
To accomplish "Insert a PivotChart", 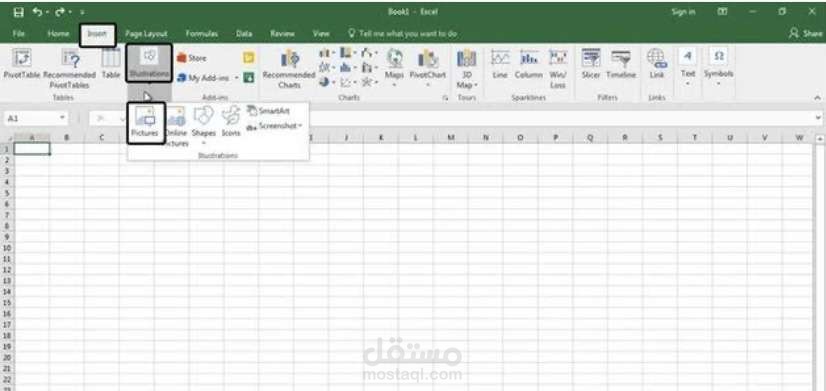I will [428, 67].
